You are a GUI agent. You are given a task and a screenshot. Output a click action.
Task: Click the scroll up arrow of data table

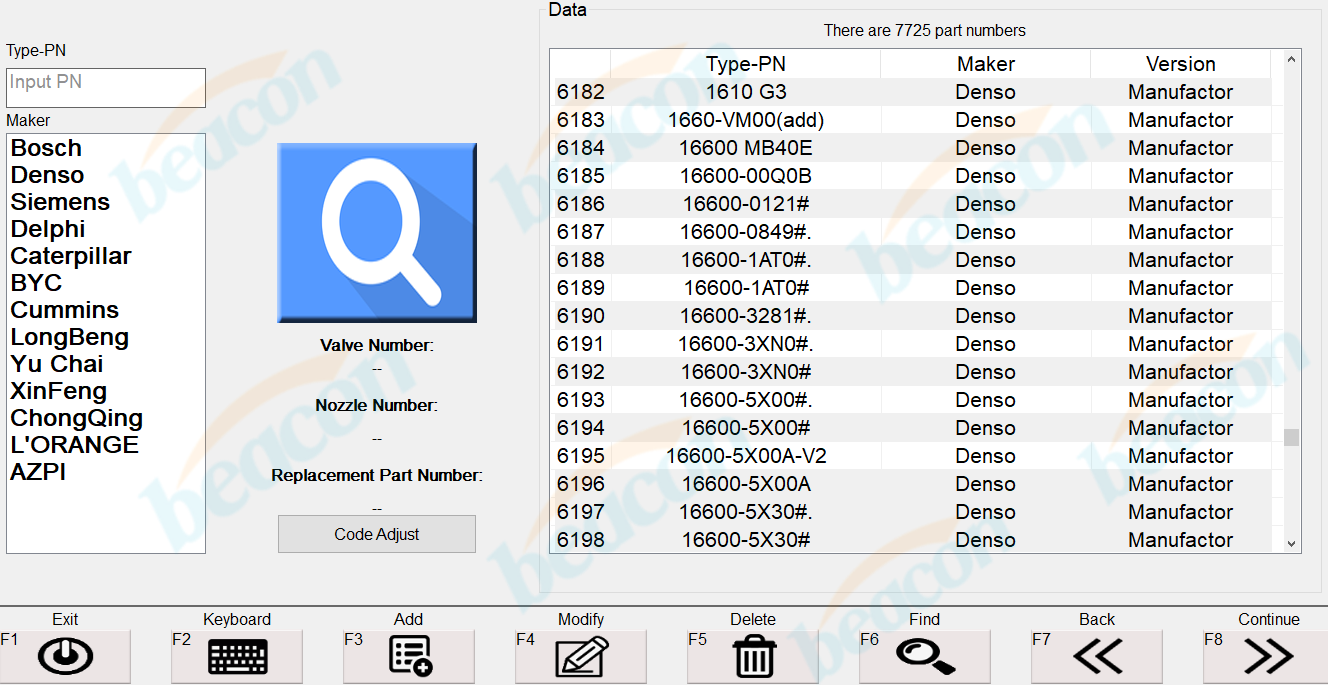(x=1291, y=61)
